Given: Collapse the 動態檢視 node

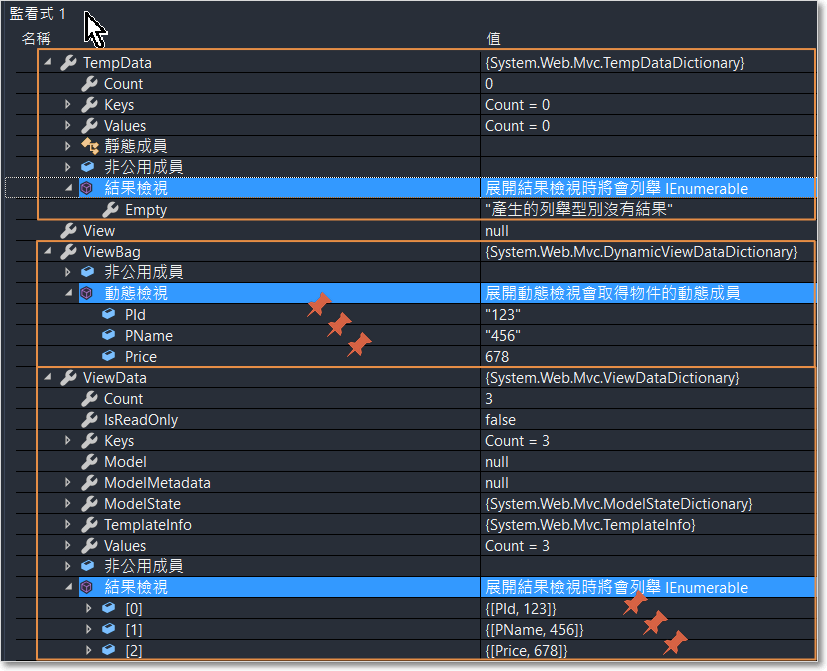Looking at the screenshot, I should coord(69,293).
